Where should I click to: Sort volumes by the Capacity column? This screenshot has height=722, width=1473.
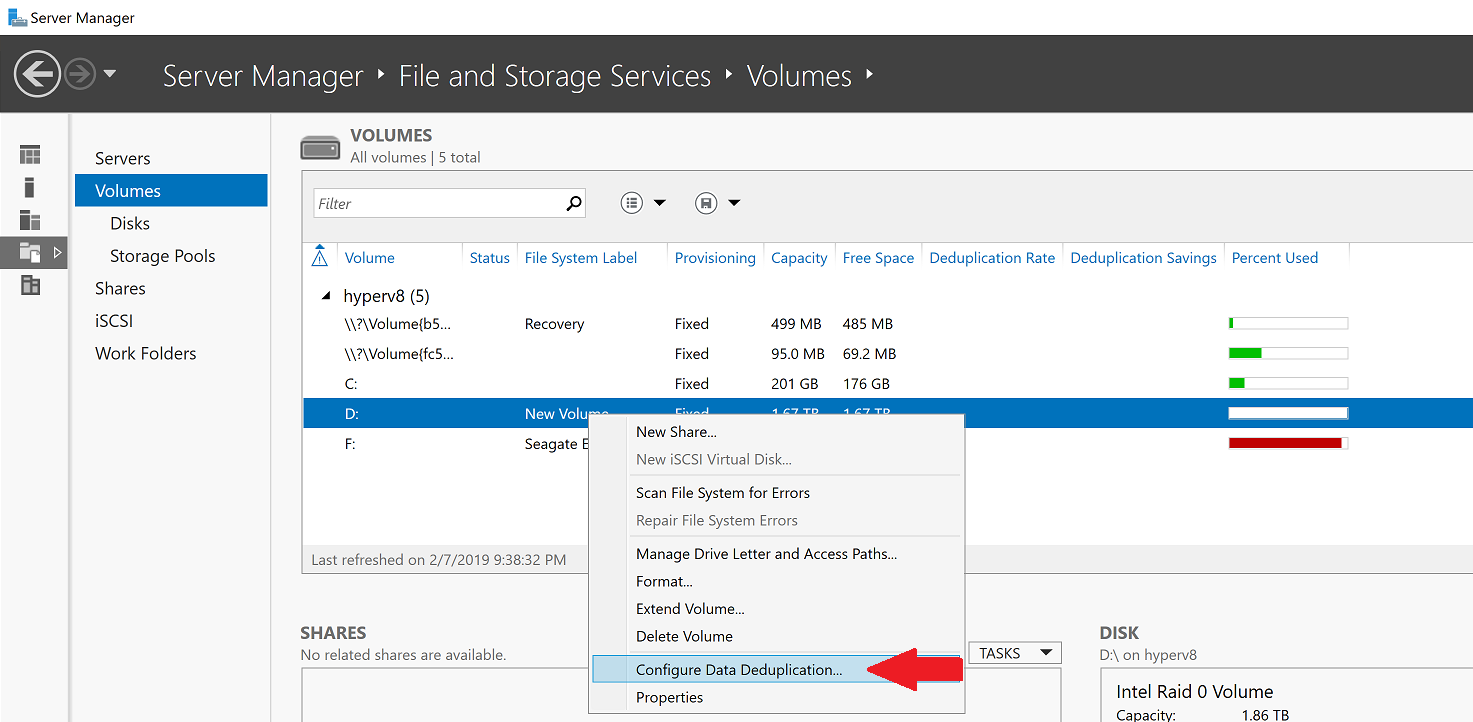[x=798, y=257]
